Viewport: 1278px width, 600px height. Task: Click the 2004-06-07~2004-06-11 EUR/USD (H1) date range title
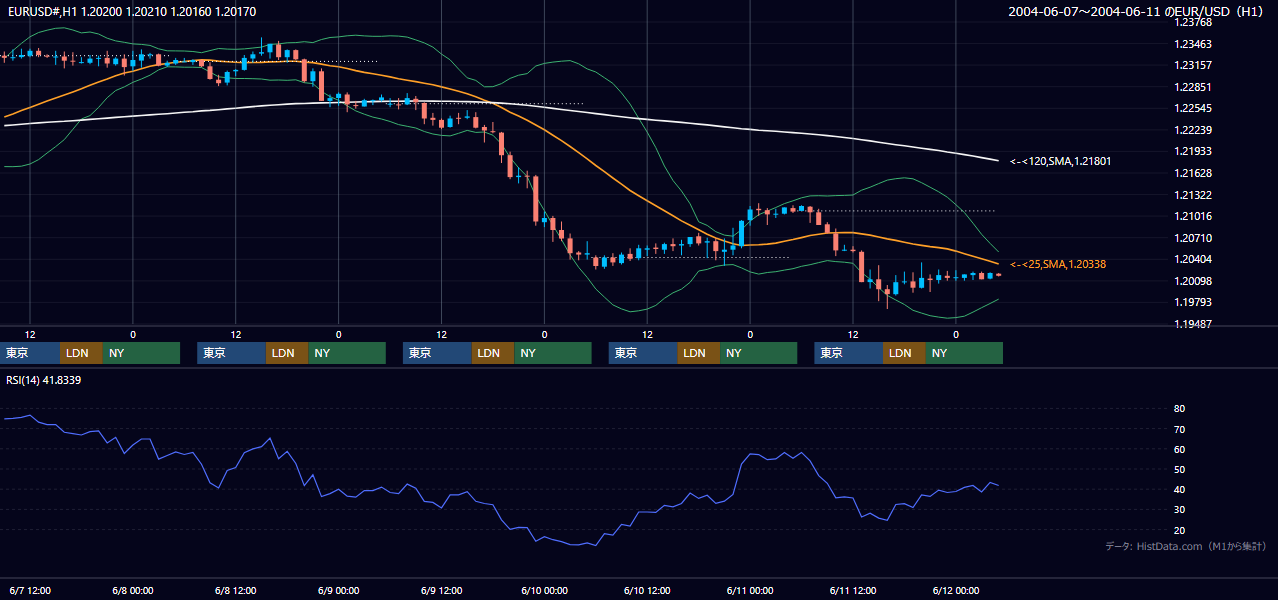pos(1138,11)
